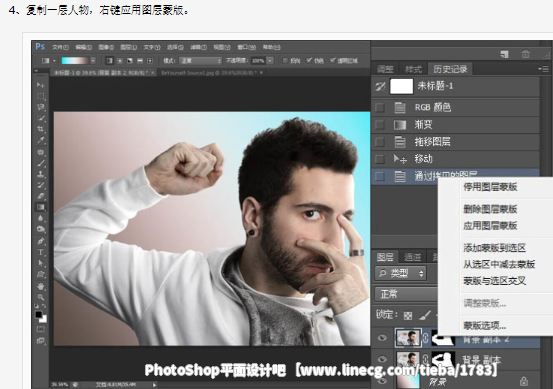The image size is (553, 389).
Task: Select the Crop tool
Action: pos(41,129)
